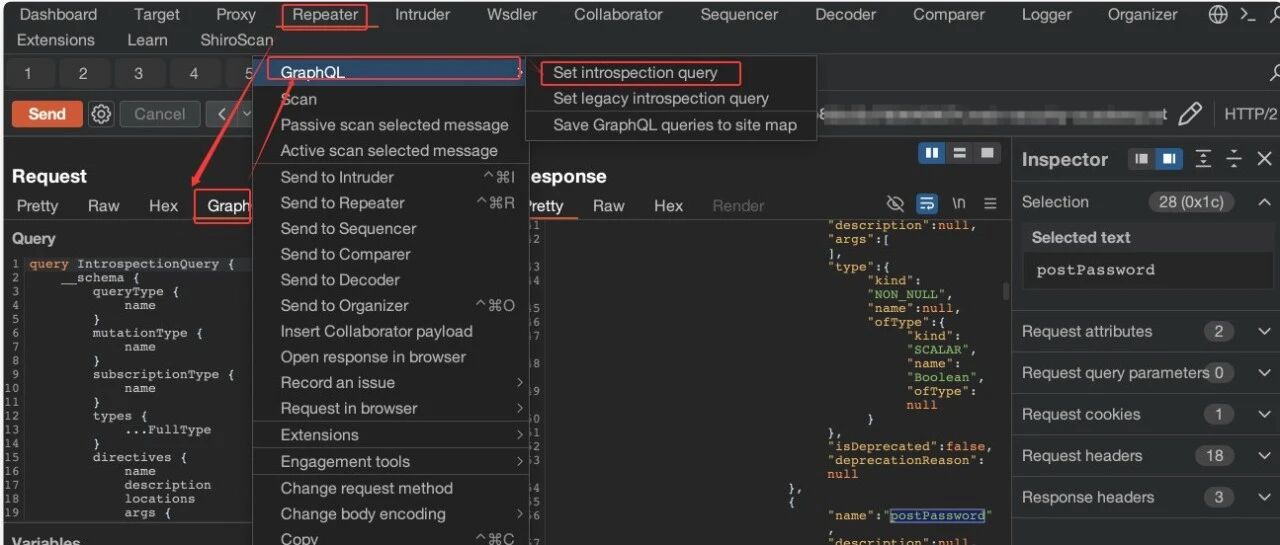The image size is (1280, 545).
Task: Switch request view to Hex tab
Action: pyautogui.click(x=163, y=206)
